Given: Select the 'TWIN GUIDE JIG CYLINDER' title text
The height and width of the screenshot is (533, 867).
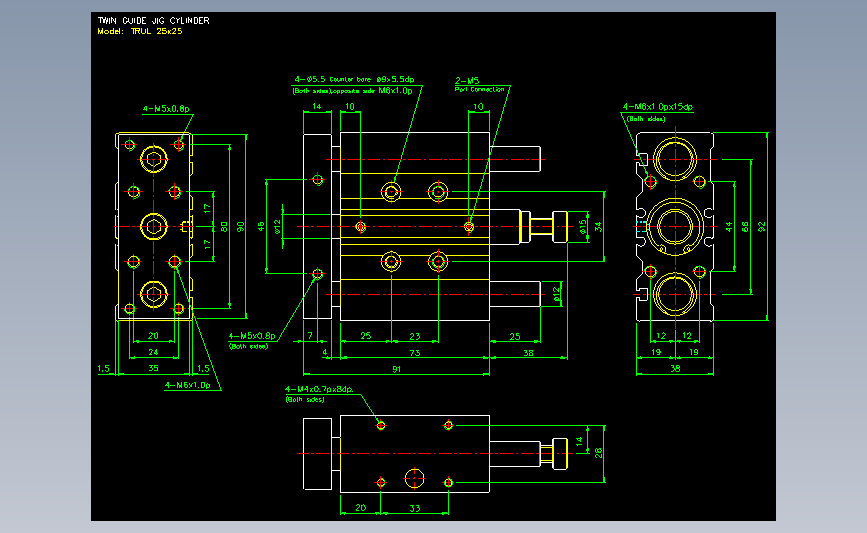Looking at the screenshot, I should tap(154, 20).
